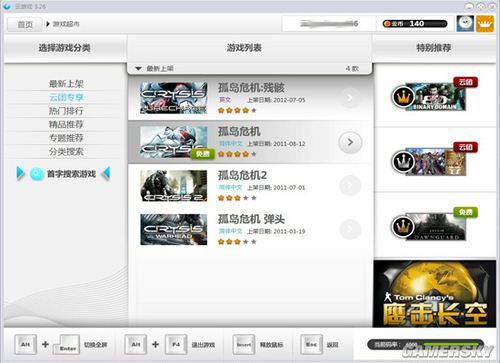Open the 游戏超市 breadcrumb link

66,24
